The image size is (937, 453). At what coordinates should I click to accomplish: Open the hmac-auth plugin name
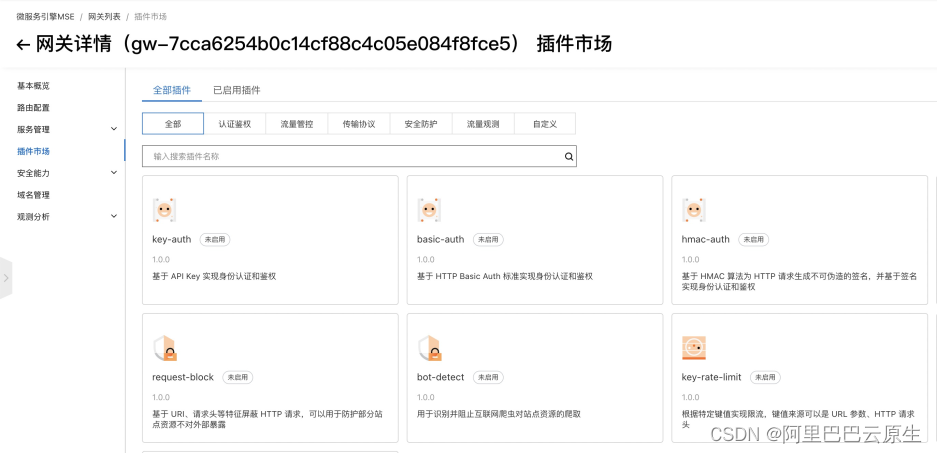click(x=706, y=239)
